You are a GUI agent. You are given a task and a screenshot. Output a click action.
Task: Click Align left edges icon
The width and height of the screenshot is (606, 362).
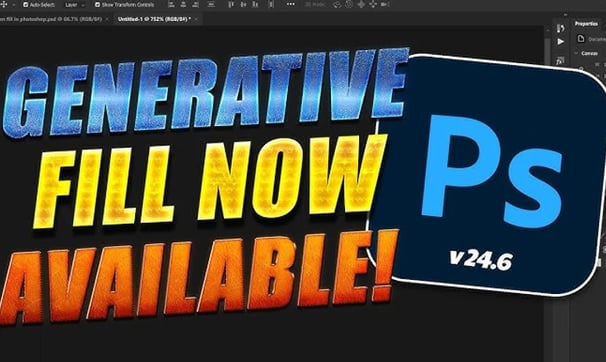click(x=172, y=5)
